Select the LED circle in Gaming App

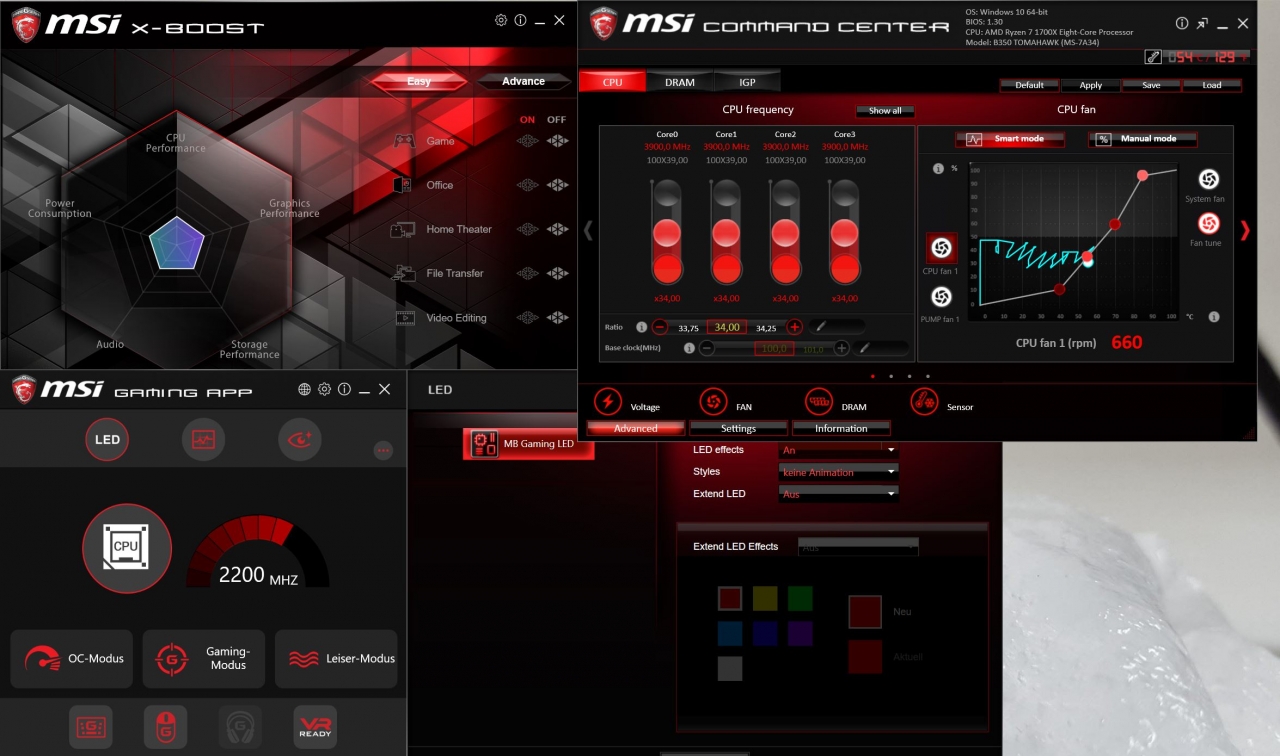click(107, 439)
